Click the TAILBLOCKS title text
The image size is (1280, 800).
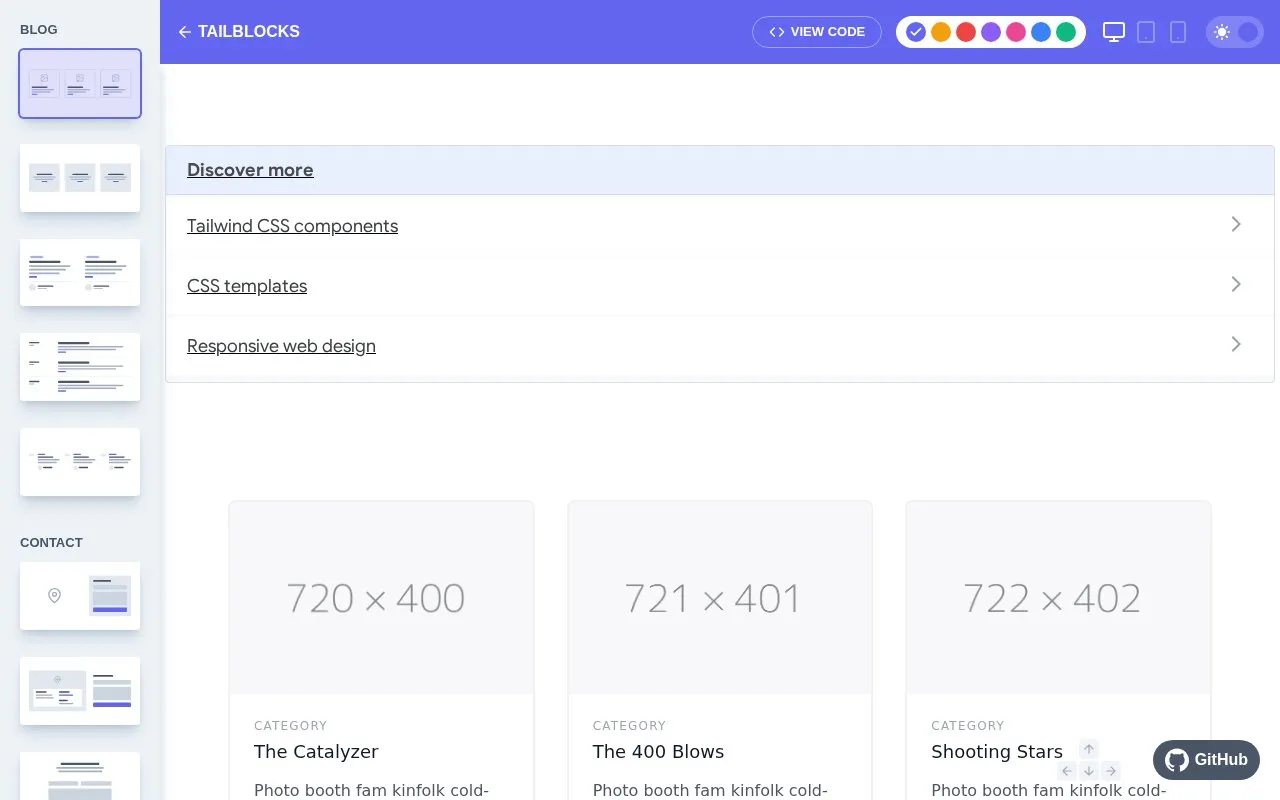coord(249,32)
